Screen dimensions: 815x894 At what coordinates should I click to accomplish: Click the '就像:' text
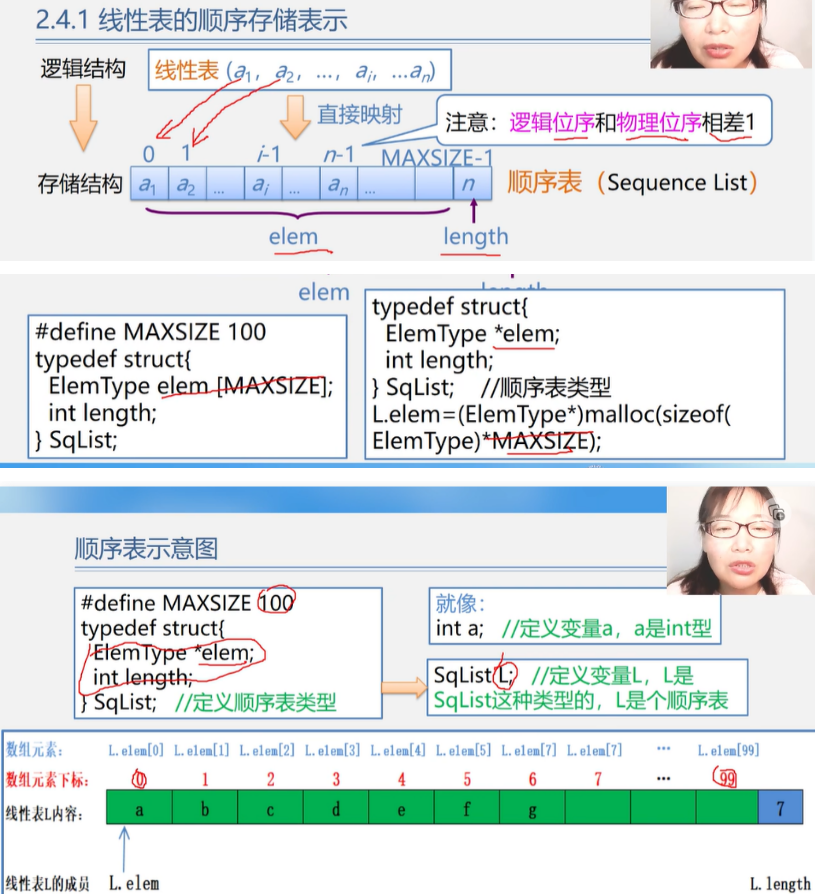pos(460,603)
